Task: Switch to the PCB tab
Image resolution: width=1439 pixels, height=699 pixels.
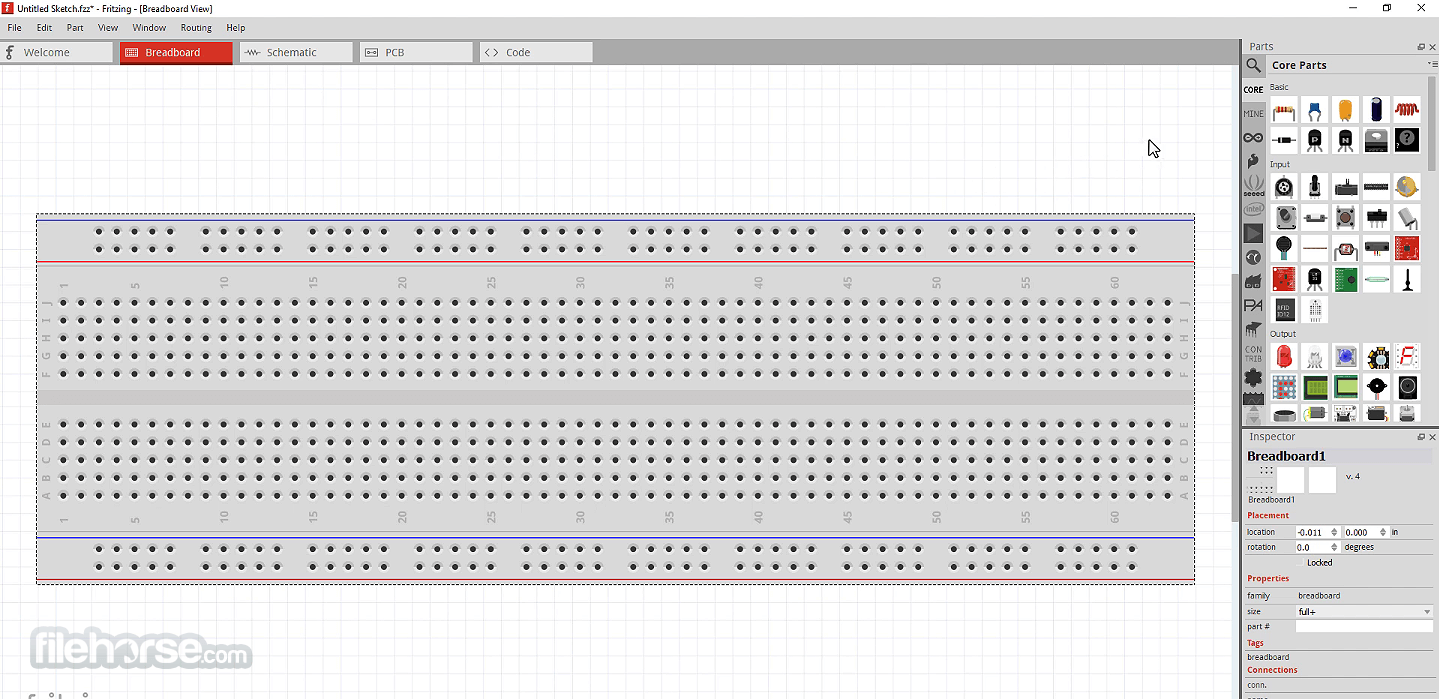Action: (416, 52)
